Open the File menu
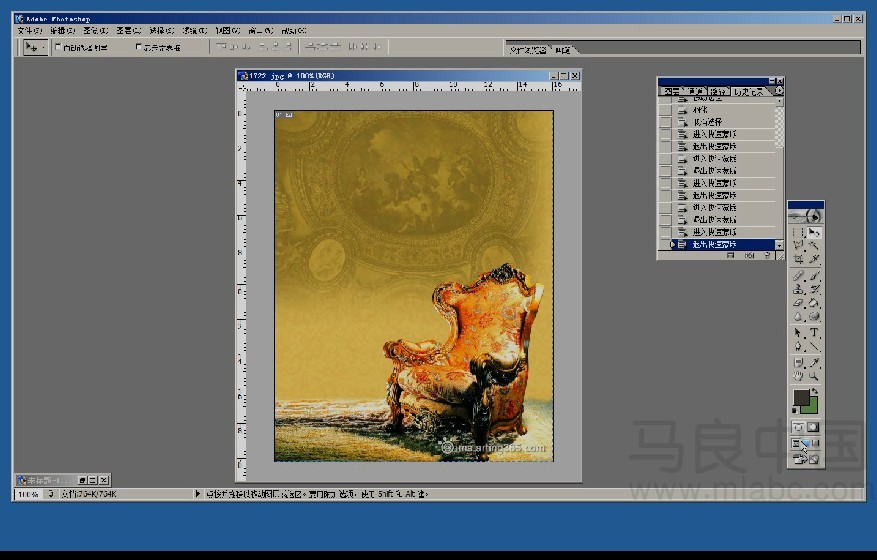 coord(29,31)
